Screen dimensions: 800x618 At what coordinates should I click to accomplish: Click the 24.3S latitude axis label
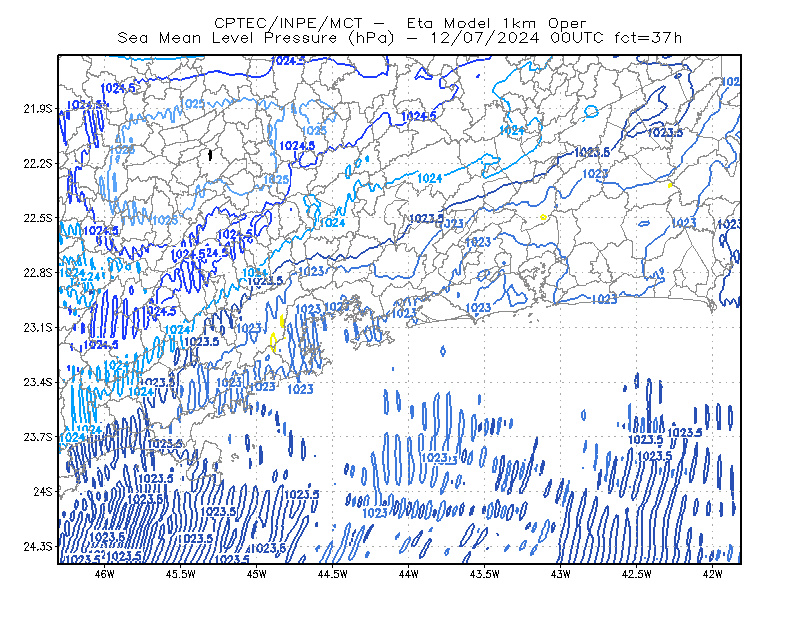click(37, 547)
